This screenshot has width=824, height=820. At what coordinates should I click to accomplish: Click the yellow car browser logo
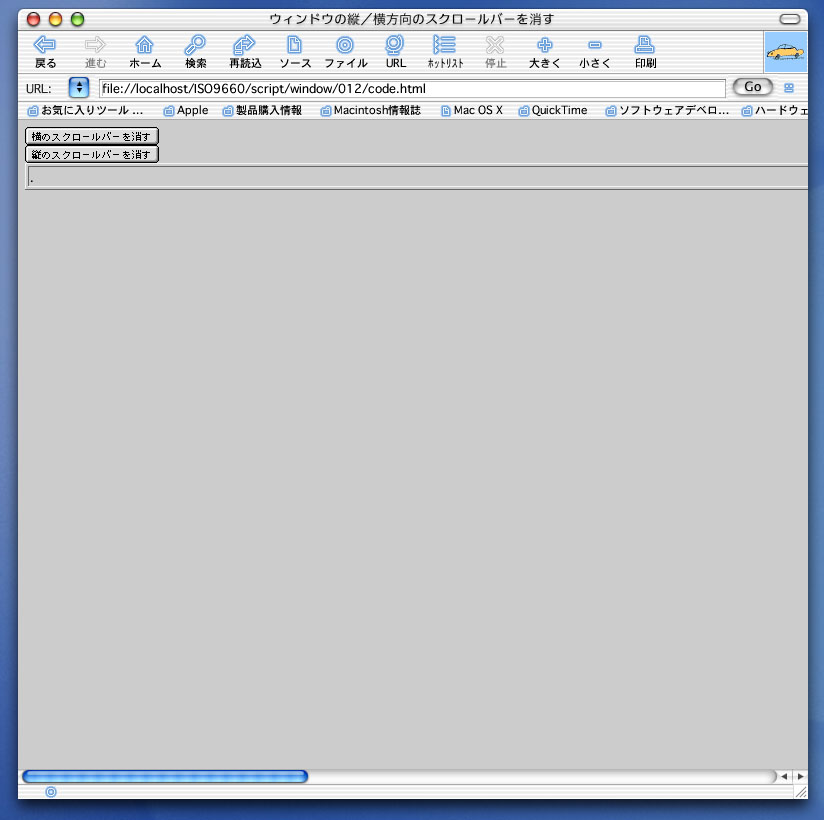point(786,52)
